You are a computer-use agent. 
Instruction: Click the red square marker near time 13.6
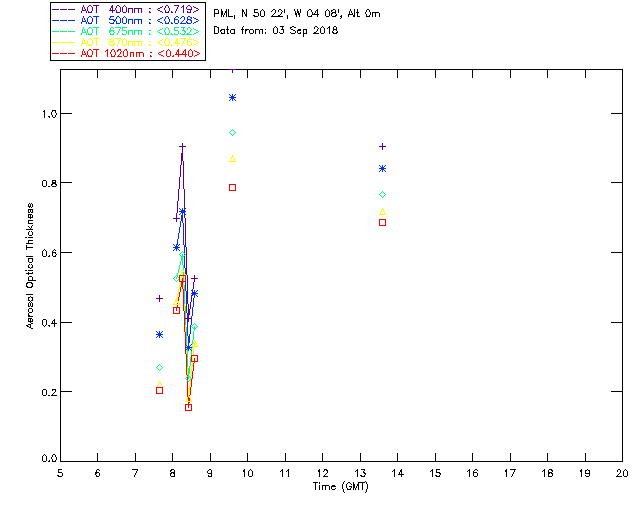pyautogui.click(x=382, y=223)
